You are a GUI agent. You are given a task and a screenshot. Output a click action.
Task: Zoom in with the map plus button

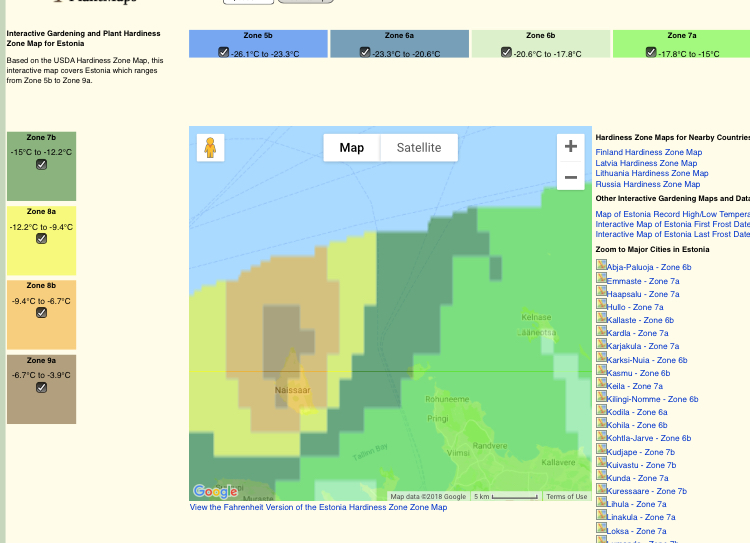(x=570, y=146)
